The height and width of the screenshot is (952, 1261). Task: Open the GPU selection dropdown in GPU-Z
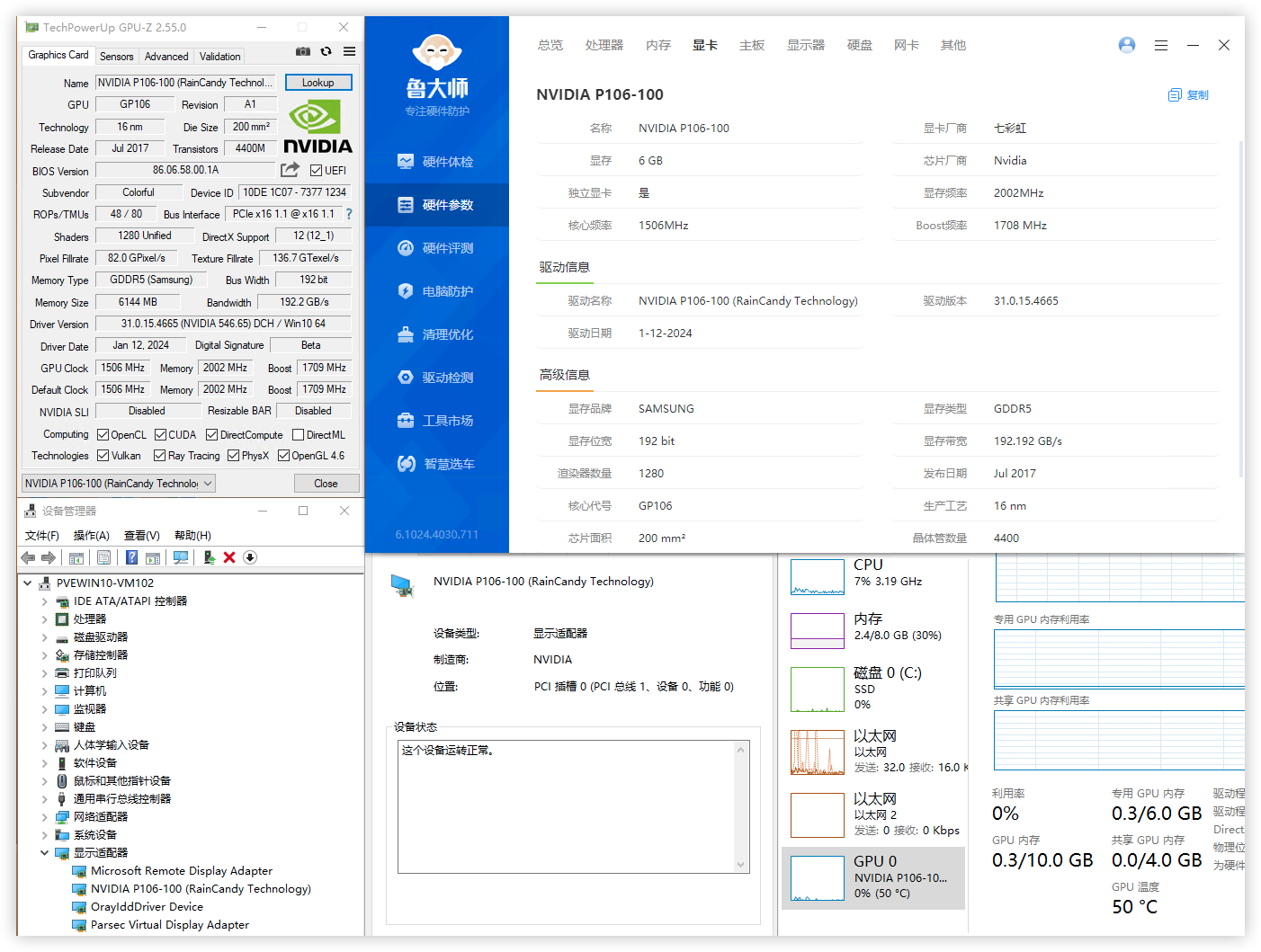(x=119, y=484)
